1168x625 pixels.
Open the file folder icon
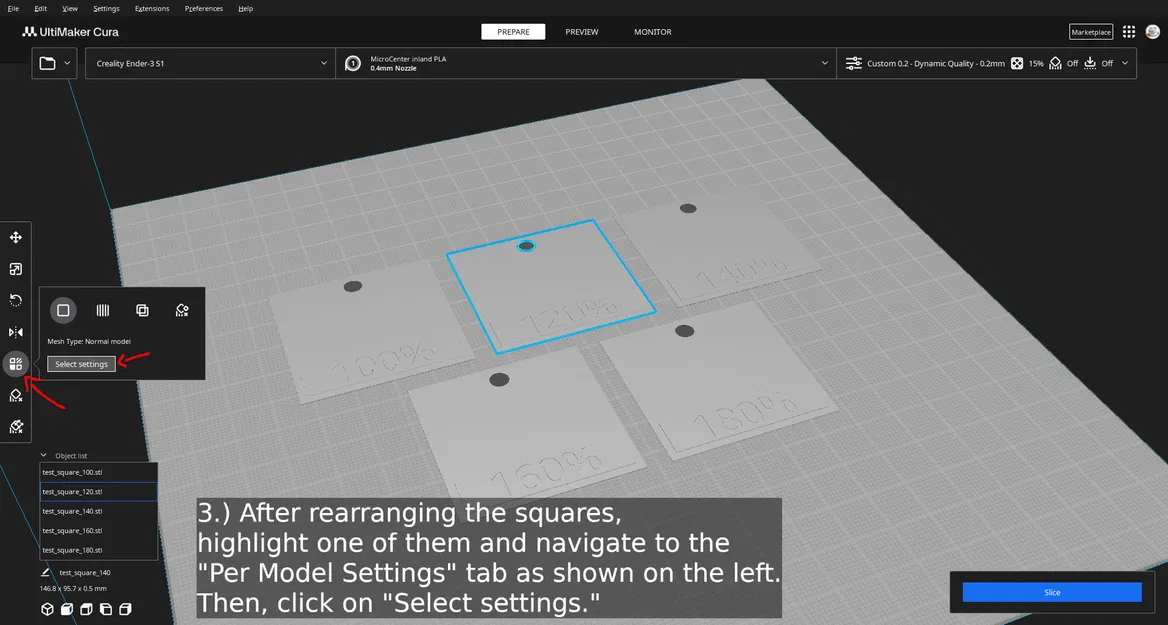pyautogui.click(x=48, y=63)
